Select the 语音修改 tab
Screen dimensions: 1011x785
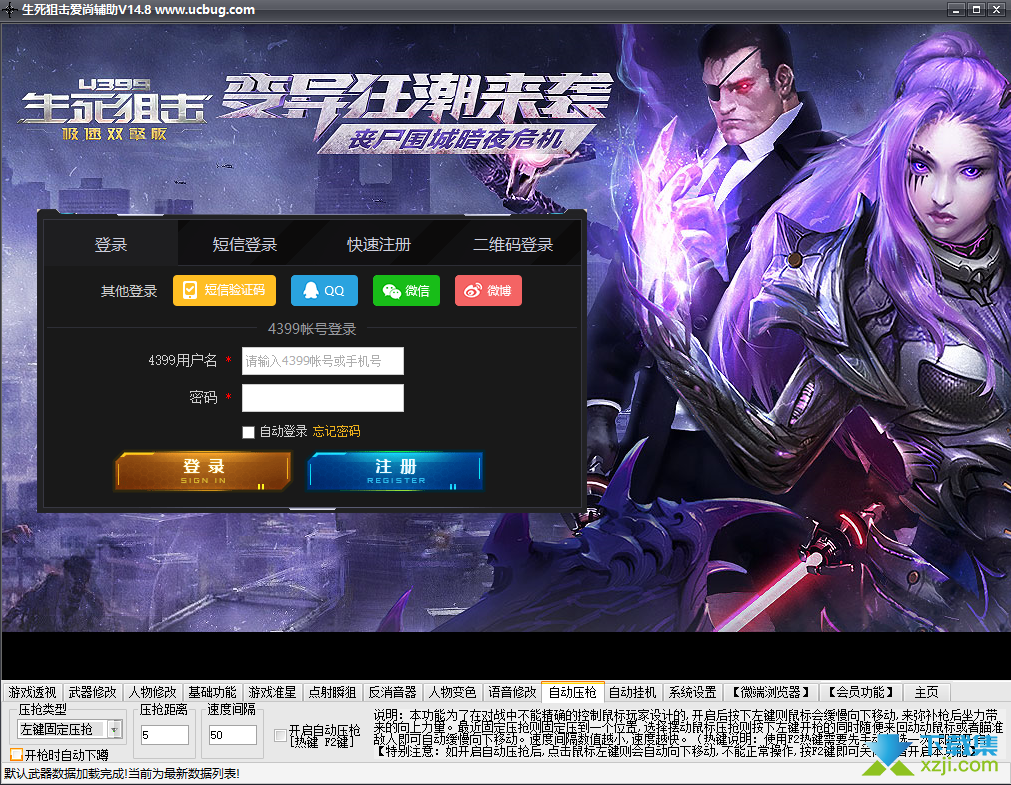(x=512, y=692)
